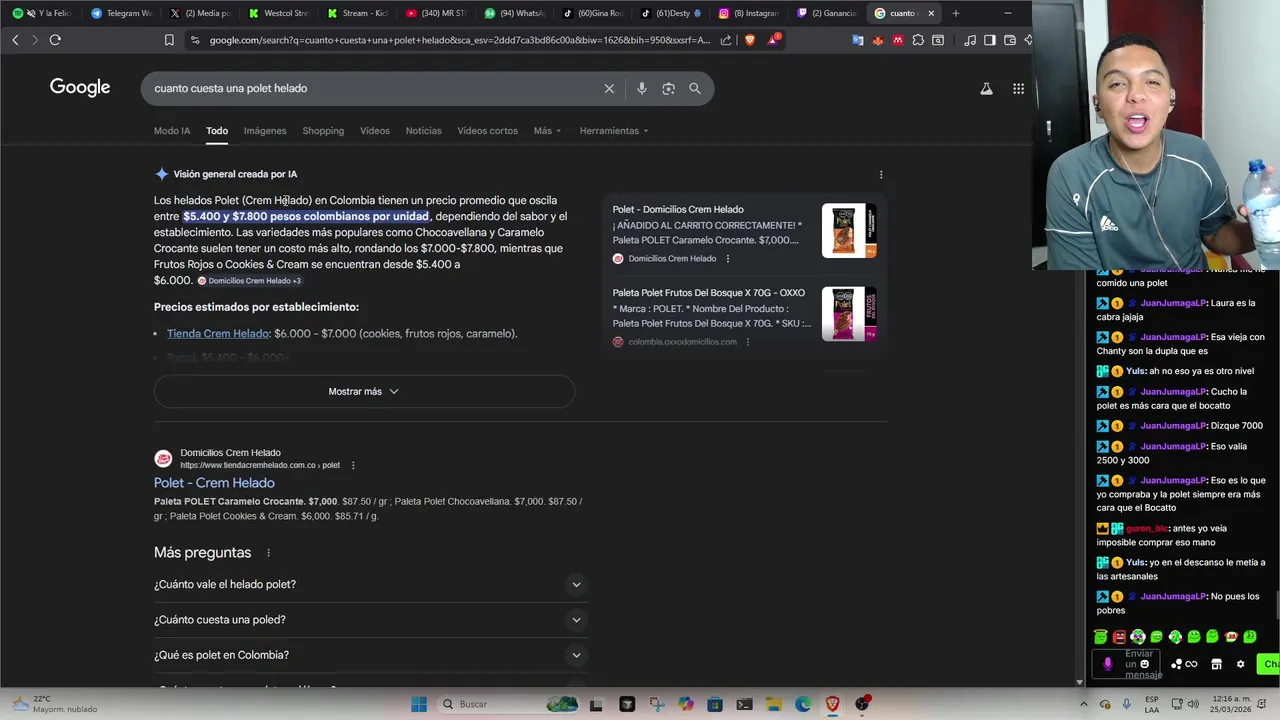The height and width of the screenshot is (720, 1280).
Task: Click the infinity icon in chat toolbar
Action: point(1191,664)
